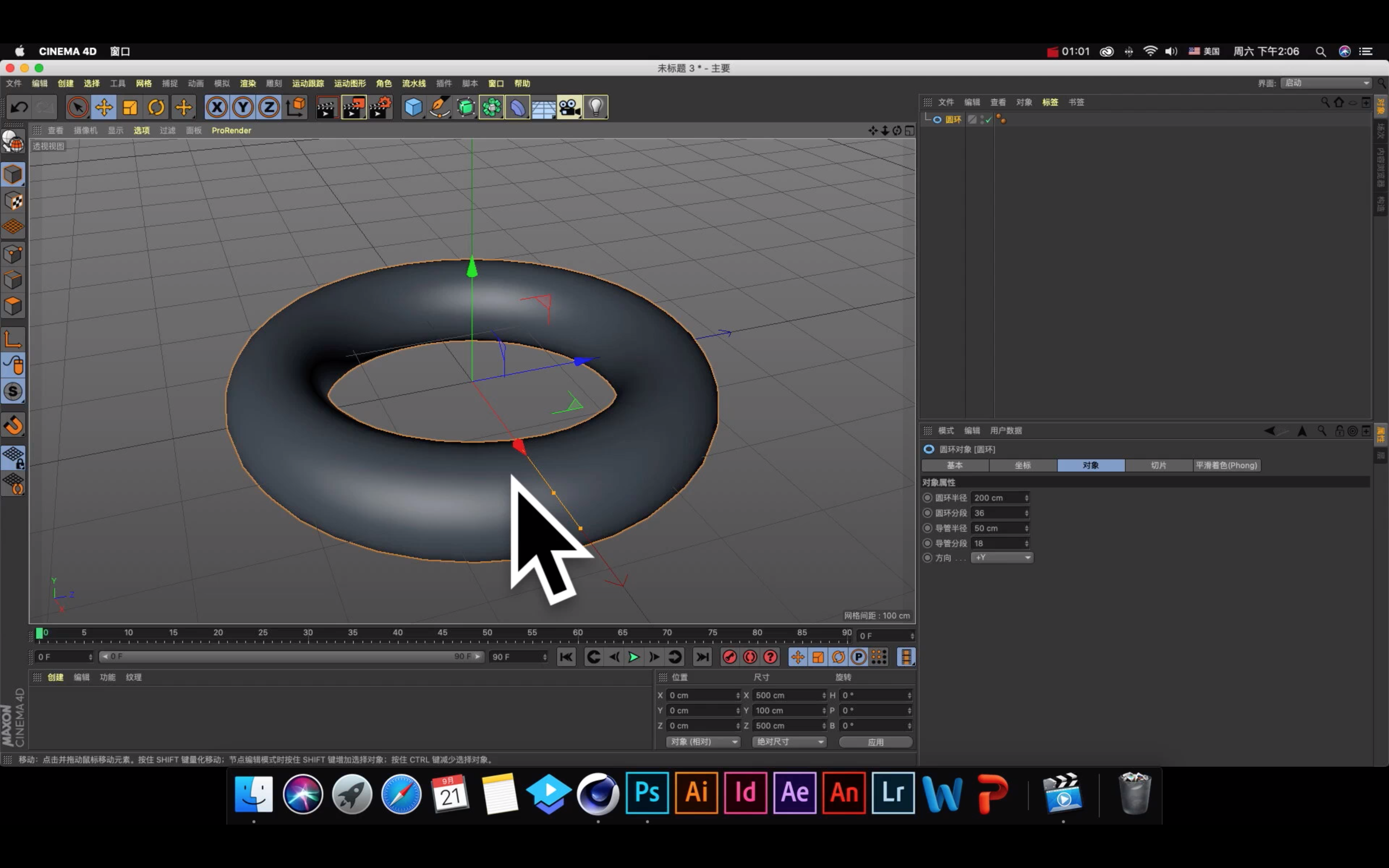Open the 界面 启动 layout dropdown
The image size is (1389, 868).
[1326, 83]
